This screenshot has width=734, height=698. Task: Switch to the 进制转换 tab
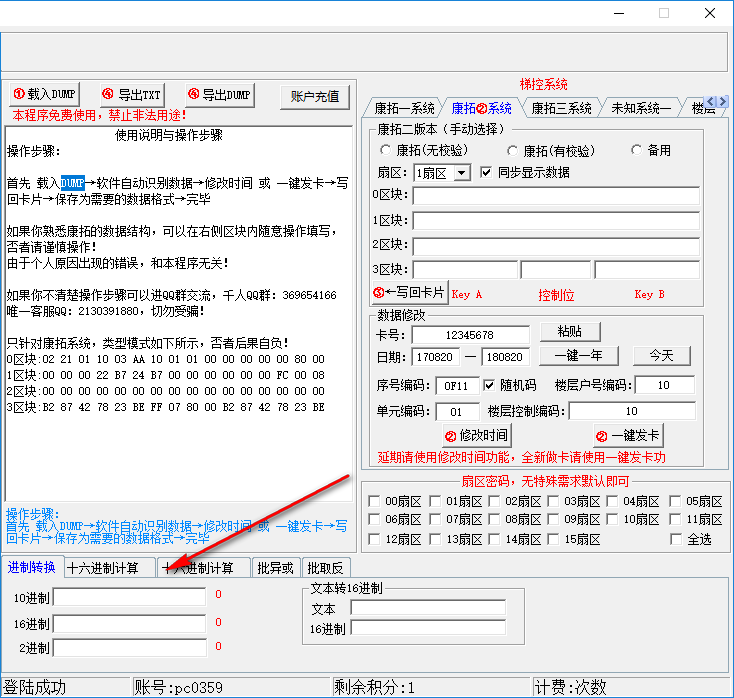(32, 567)
